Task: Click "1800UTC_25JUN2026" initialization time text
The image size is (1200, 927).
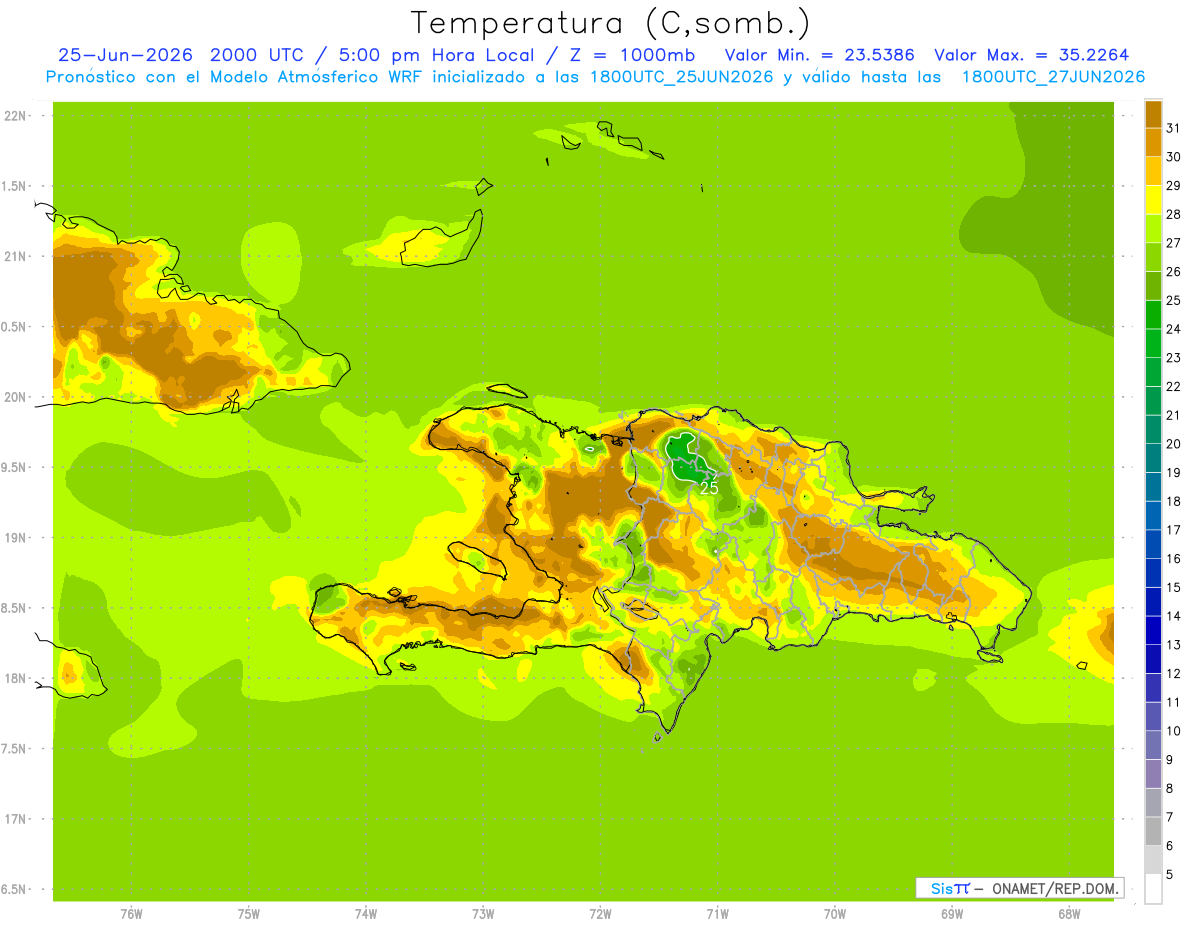Action: tap(679, 77)
